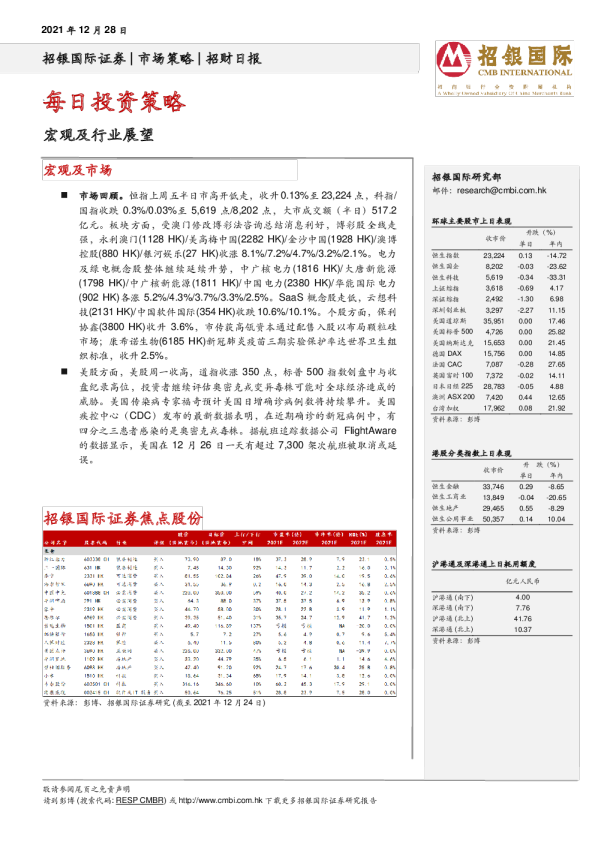Screen dimensions: 595x842
Task: Click the 澳洲 ASX 200 row label
Action: 454,397
